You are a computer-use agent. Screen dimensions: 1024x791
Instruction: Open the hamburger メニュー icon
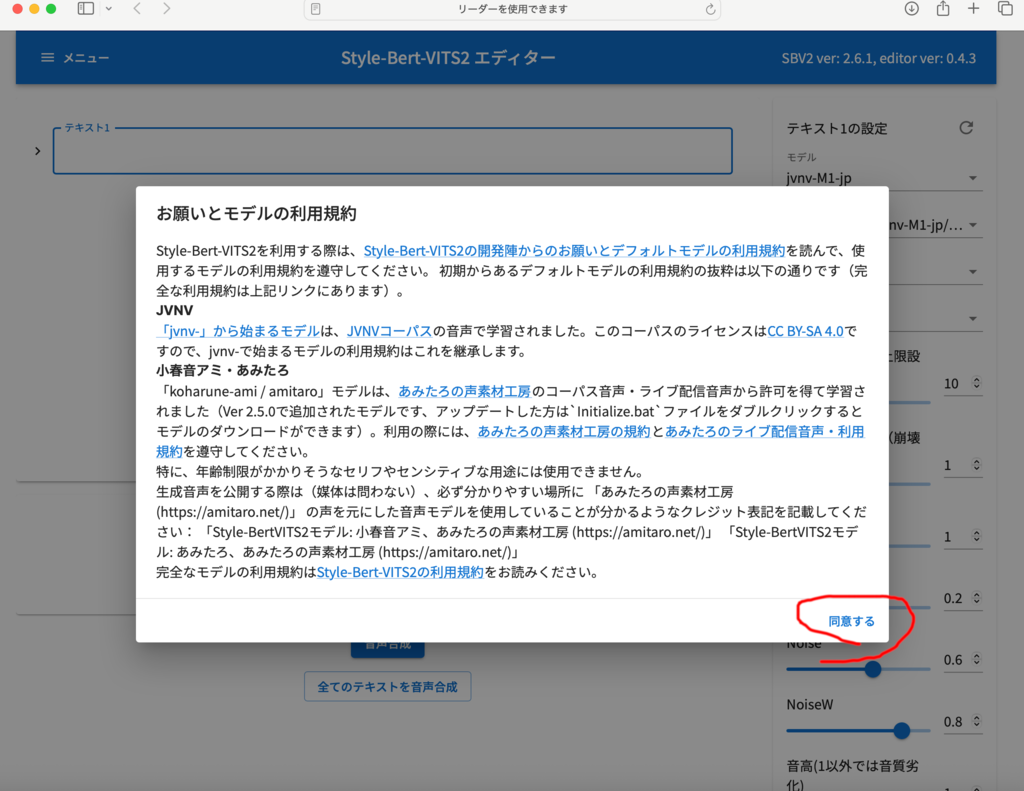(48, 58)
